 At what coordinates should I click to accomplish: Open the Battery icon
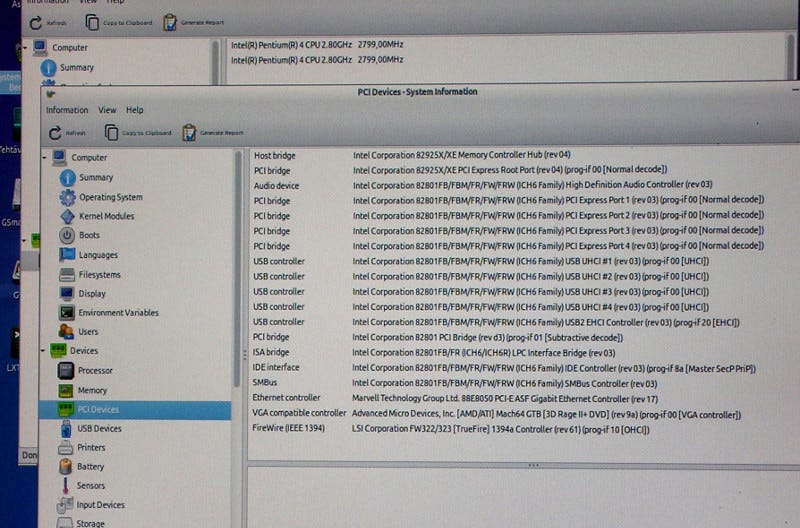point(65,466)
